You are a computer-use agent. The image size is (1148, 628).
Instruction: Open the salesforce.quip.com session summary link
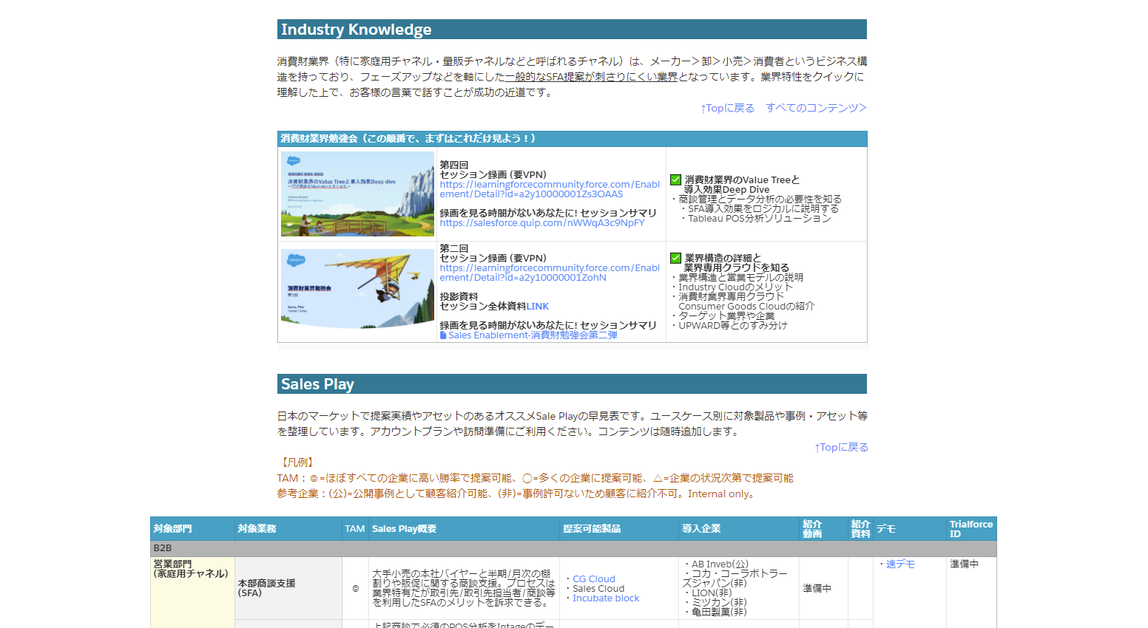(542, 223)
